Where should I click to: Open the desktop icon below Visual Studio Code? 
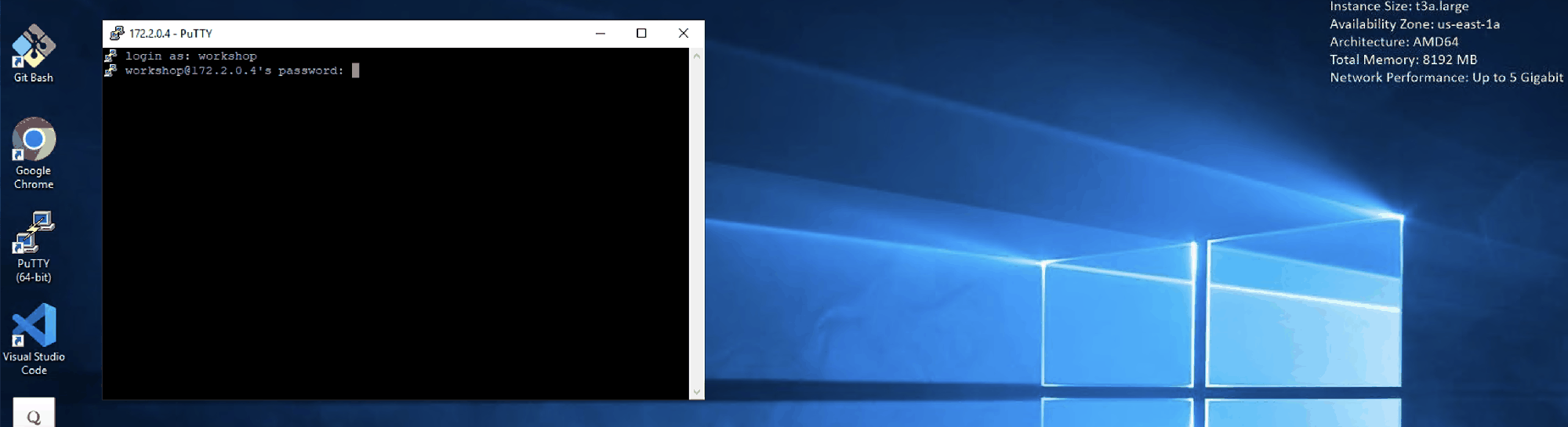(34, 413)
